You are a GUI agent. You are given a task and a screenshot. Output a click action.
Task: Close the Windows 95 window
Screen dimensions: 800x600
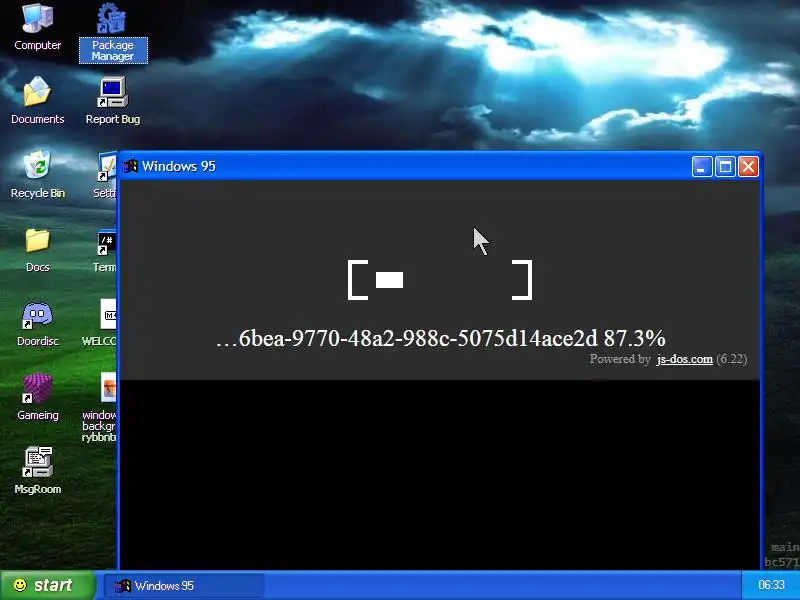click(748, 167)
